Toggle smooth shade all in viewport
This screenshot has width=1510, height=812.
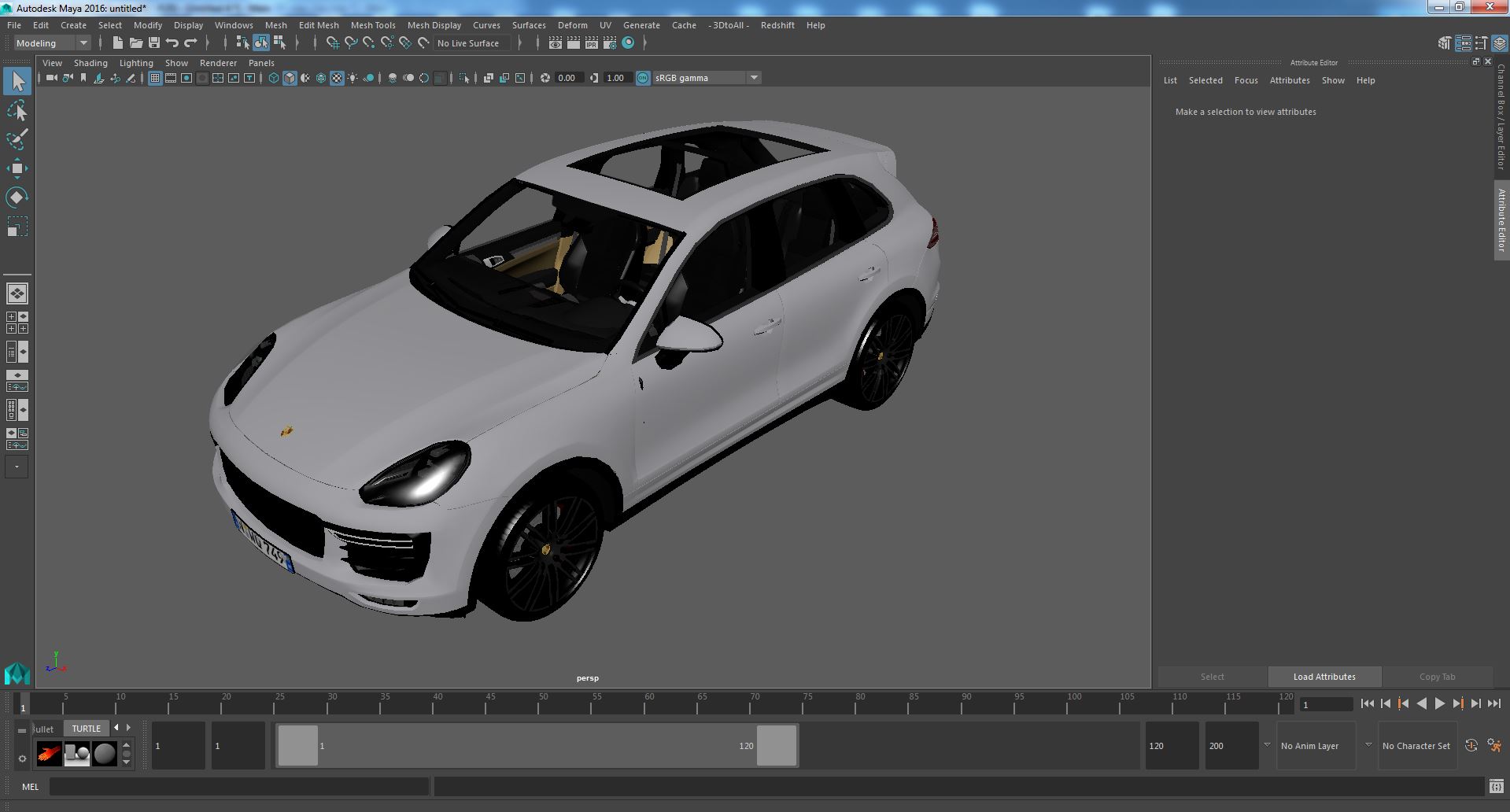tap(290, 78)
